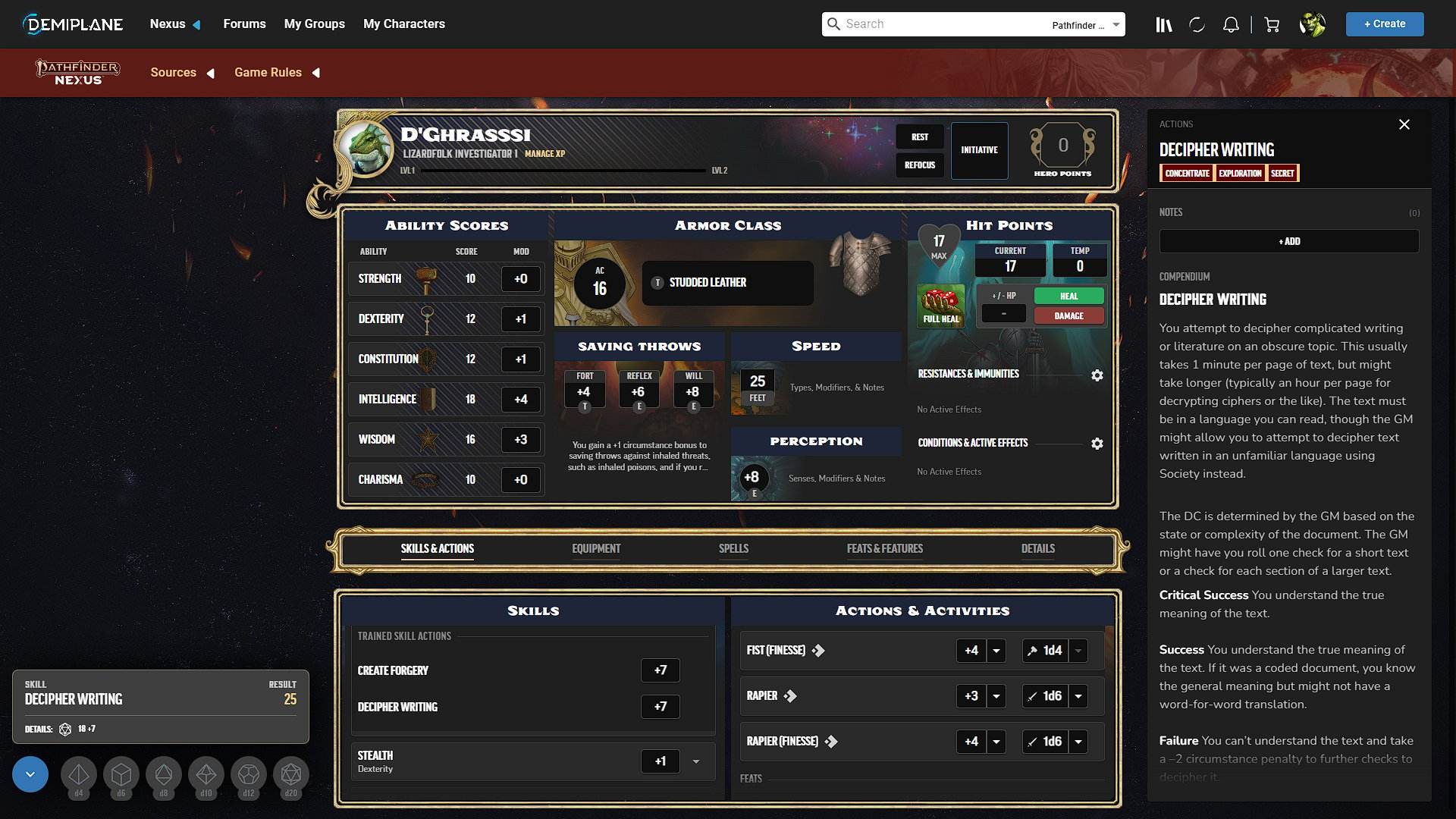
Task: Click the Conditions & Active Effects settings gear
Action: click(x=1097, y=444)
